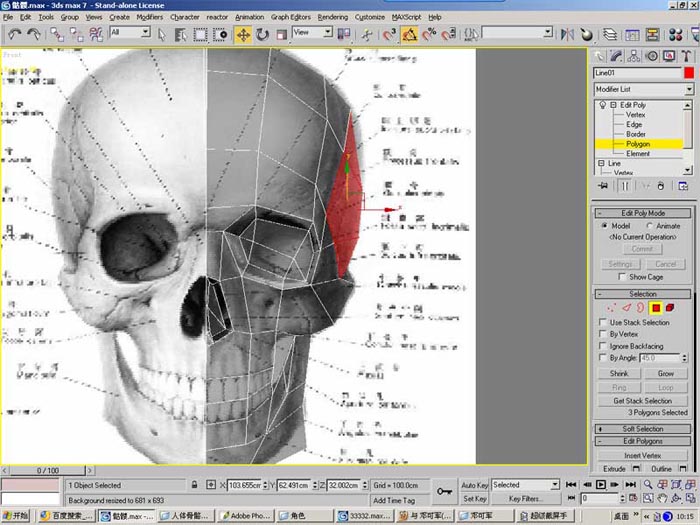Open the Character menu
Screen dimensions: 700x525
coord(185,17)
